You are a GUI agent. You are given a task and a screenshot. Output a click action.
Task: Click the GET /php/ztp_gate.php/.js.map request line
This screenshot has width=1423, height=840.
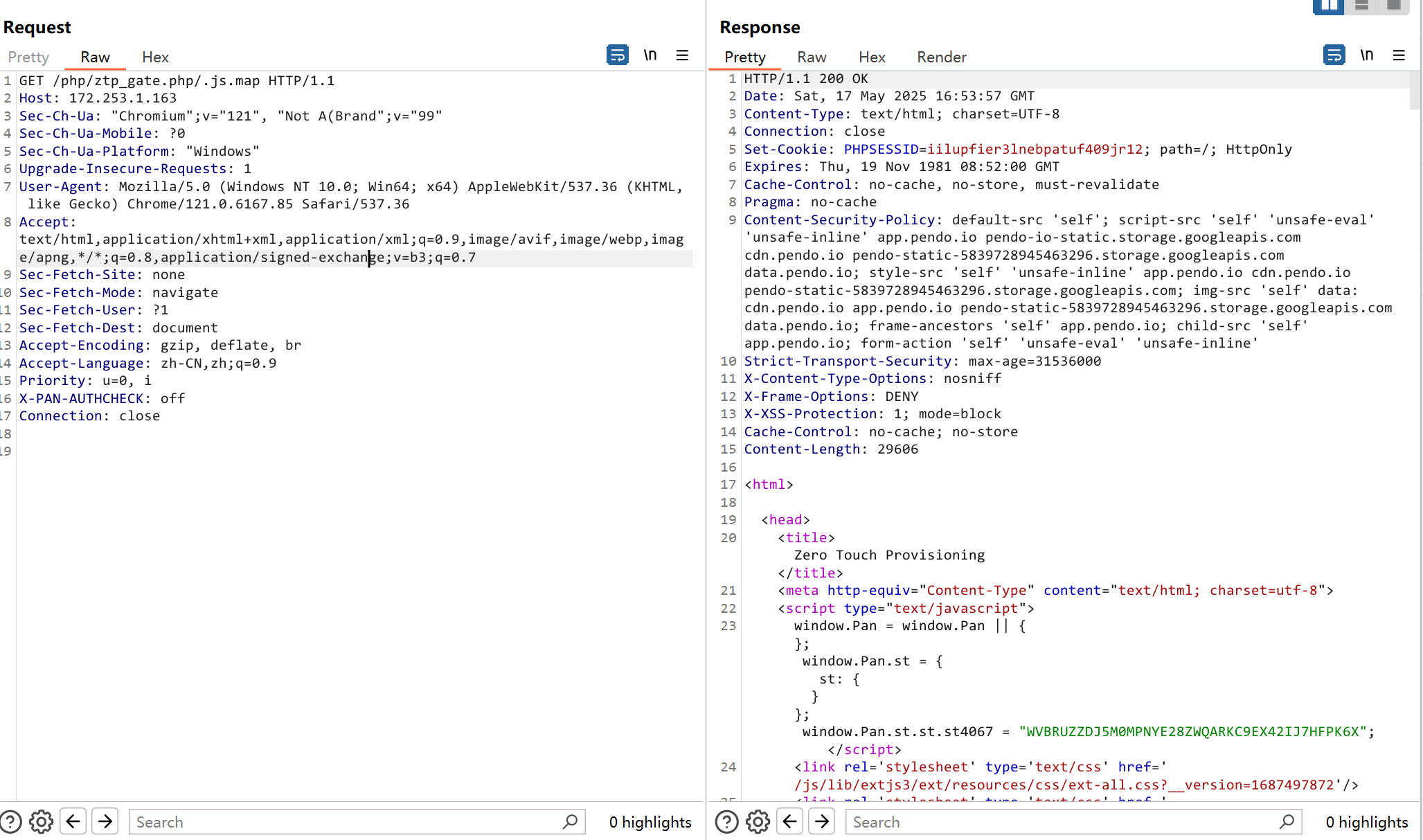[177, 80]
